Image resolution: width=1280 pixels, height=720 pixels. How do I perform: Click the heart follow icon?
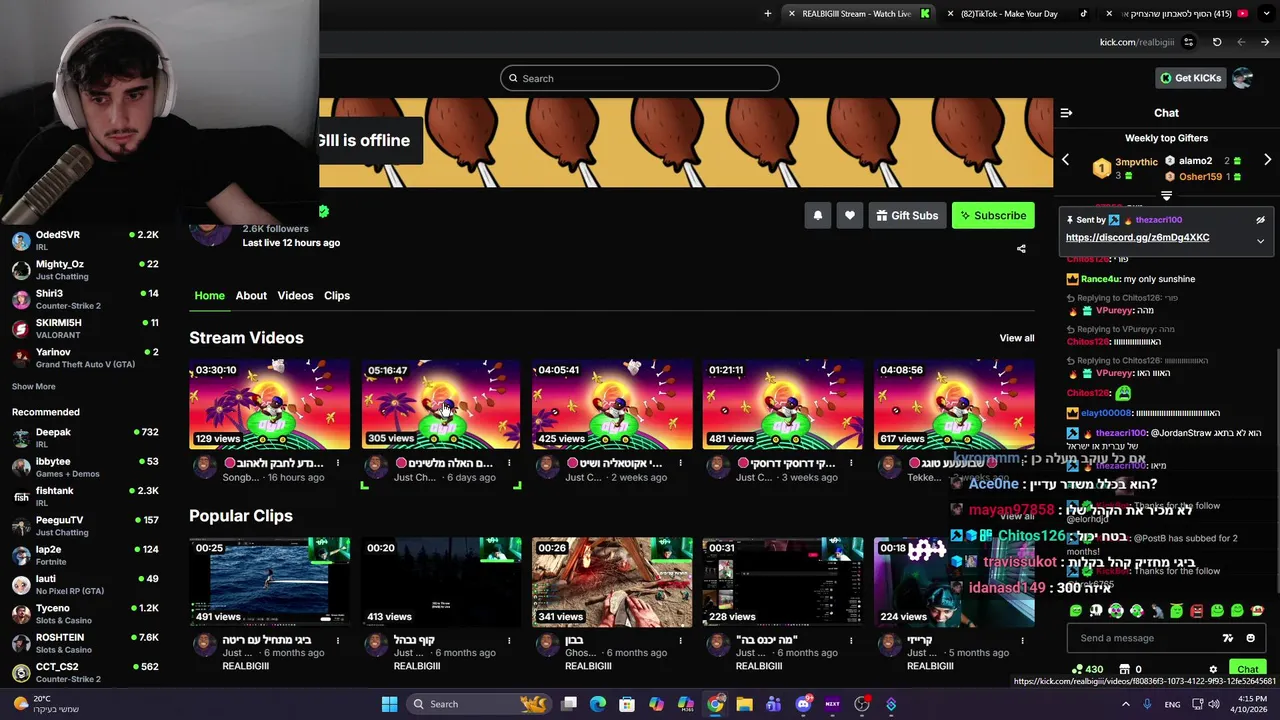pos(850,215)
